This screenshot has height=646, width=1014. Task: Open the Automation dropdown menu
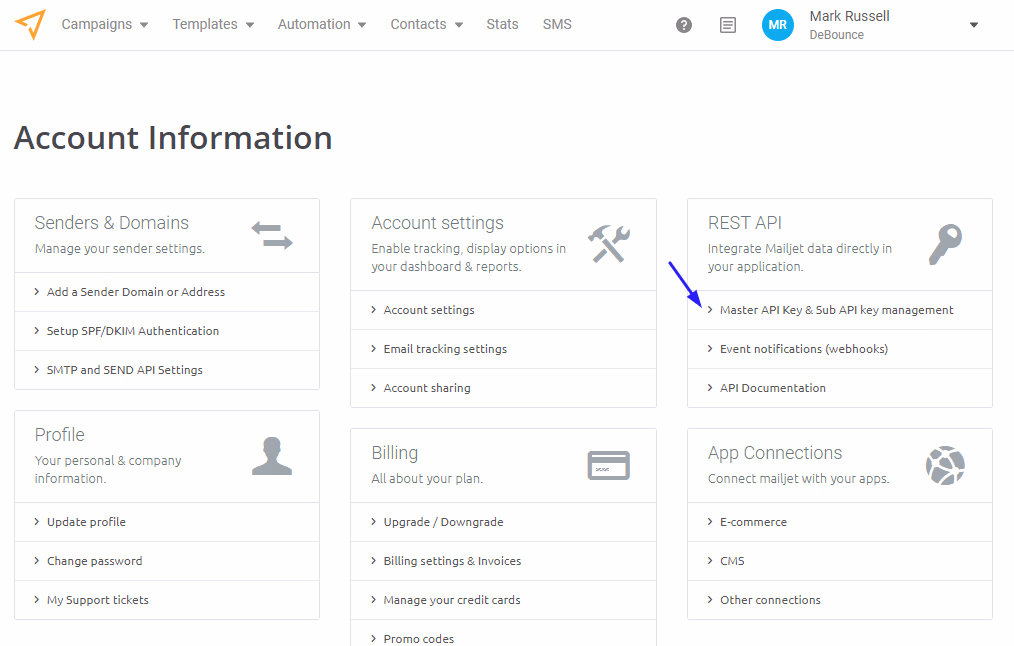click(x=321, y=24)
